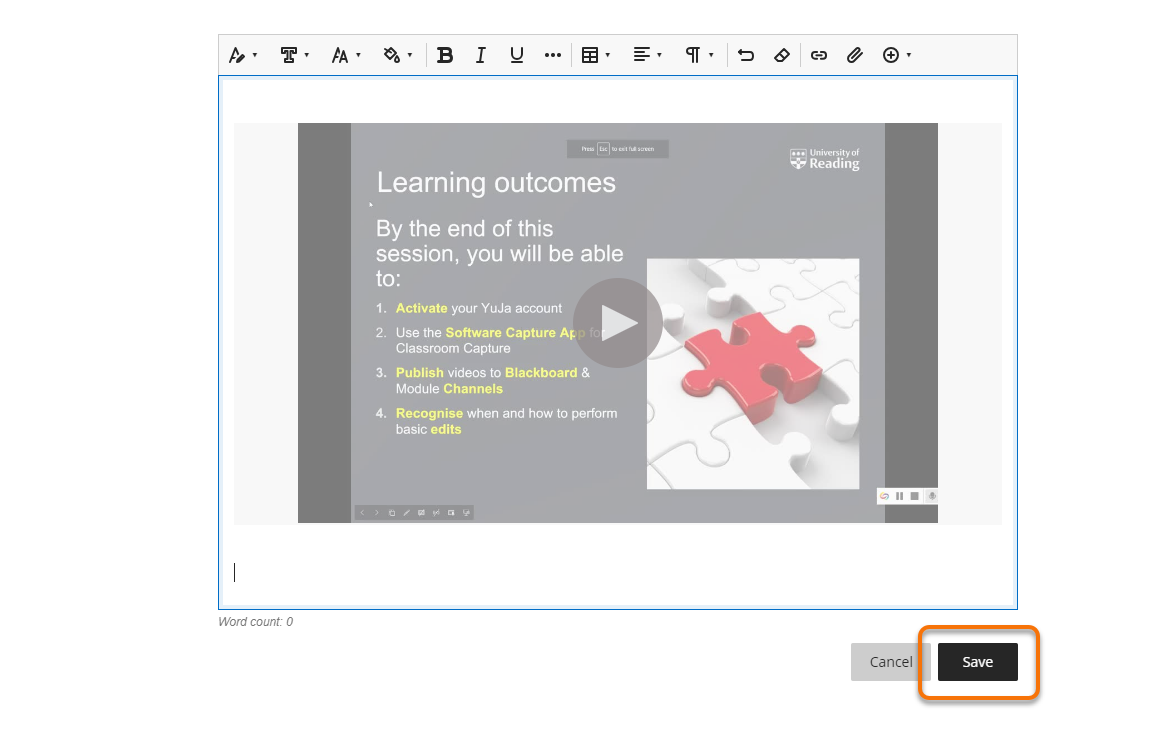Select the embedded video thumbnail
The height and width of the screenshot is (750, 1160).
click(x=618, y=323)
